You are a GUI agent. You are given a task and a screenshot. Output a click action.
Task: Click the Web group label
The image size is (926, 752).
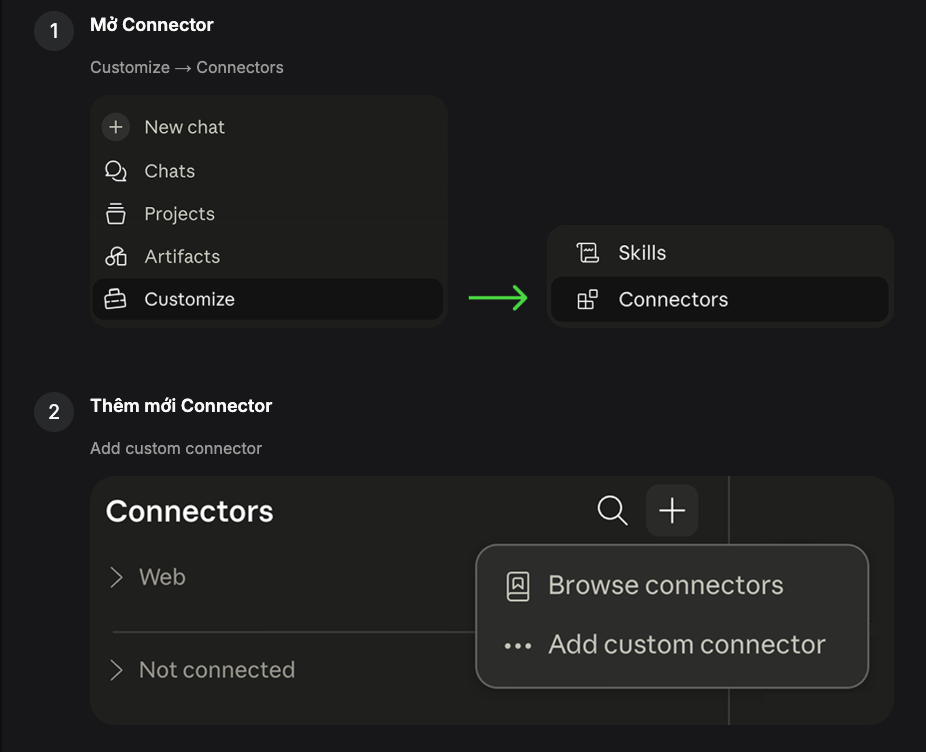coord(162,577)
